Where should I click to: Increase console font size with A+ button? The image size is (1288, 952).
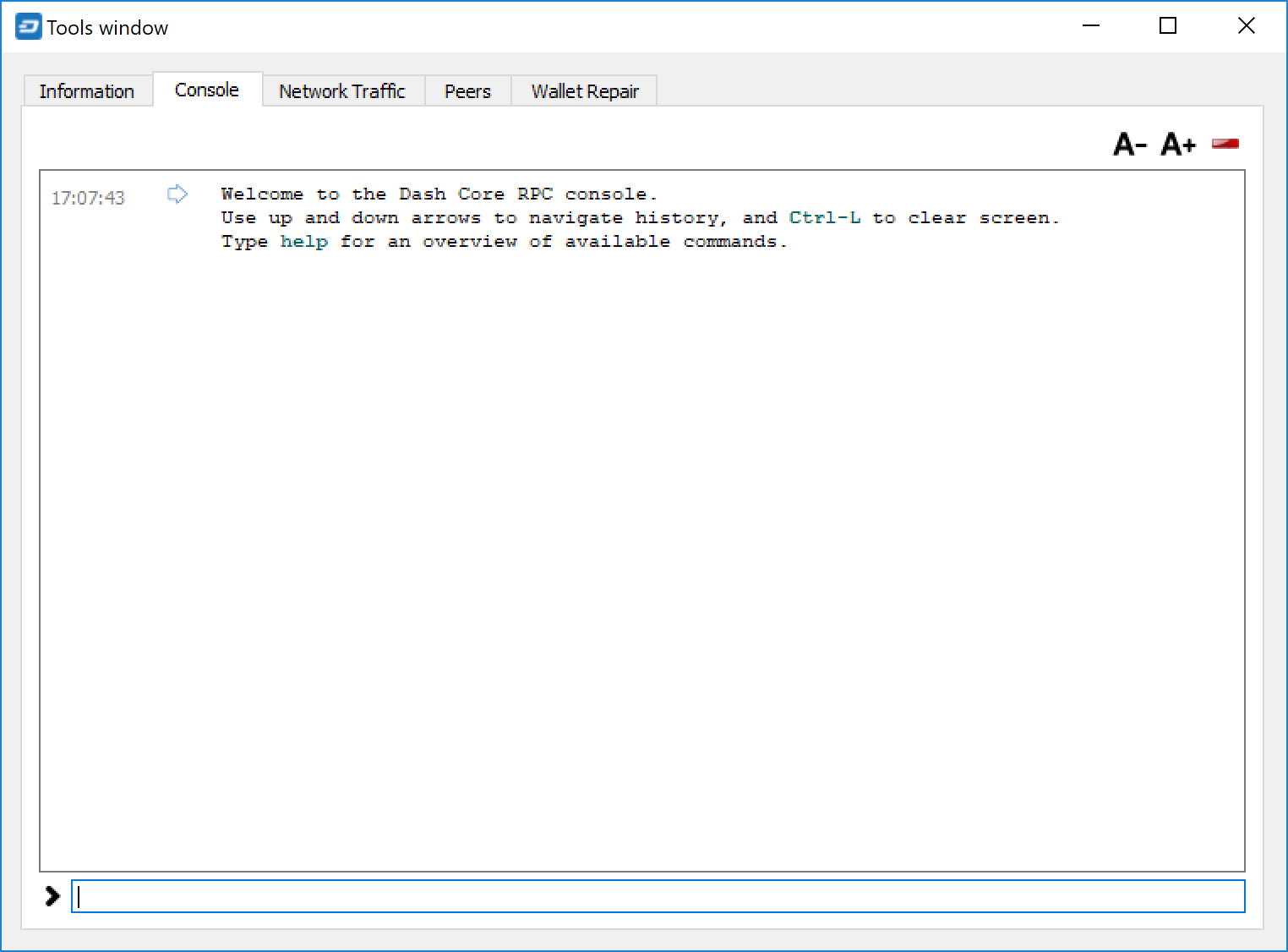[1178, 145]
